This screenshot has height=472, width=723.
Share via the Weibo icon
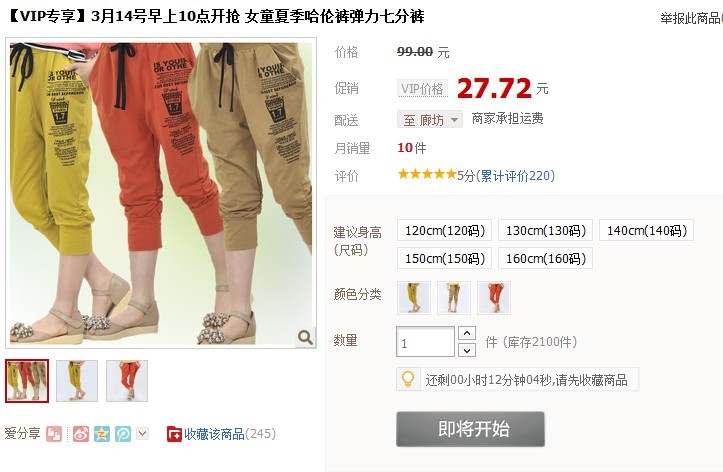[x=81, y=434]
